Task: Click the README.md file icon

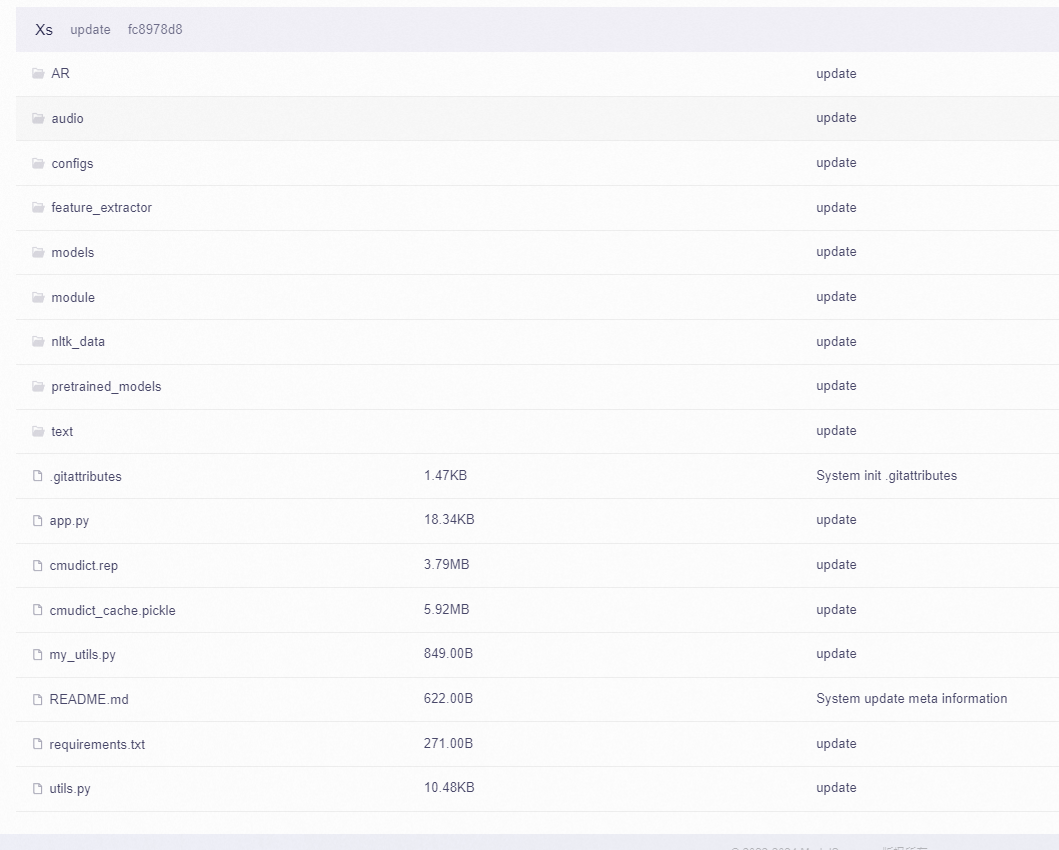Action: coord(38,700)
